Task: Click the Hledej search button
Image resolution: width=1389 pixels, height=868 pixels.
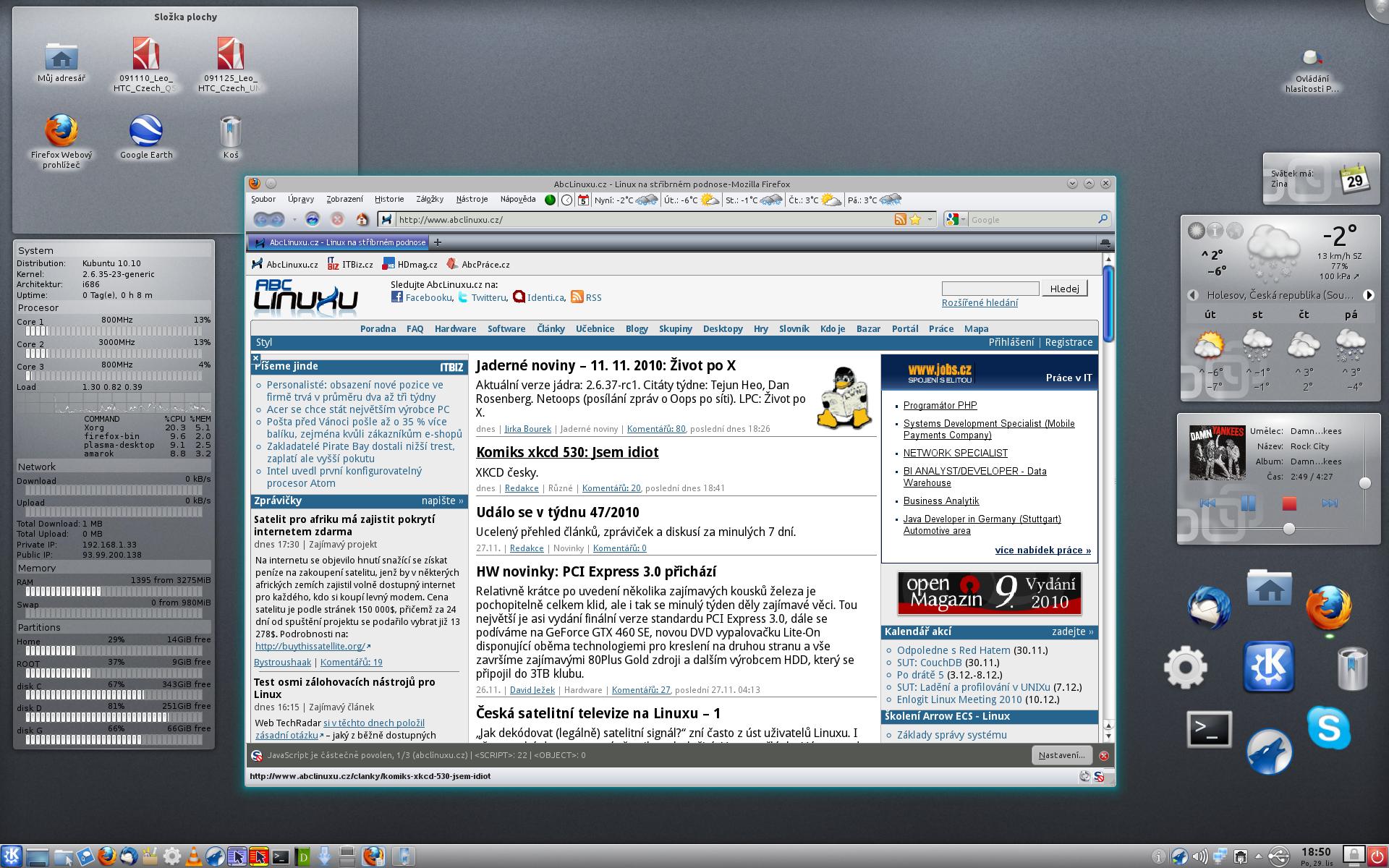Action: tap(1064, 289)
